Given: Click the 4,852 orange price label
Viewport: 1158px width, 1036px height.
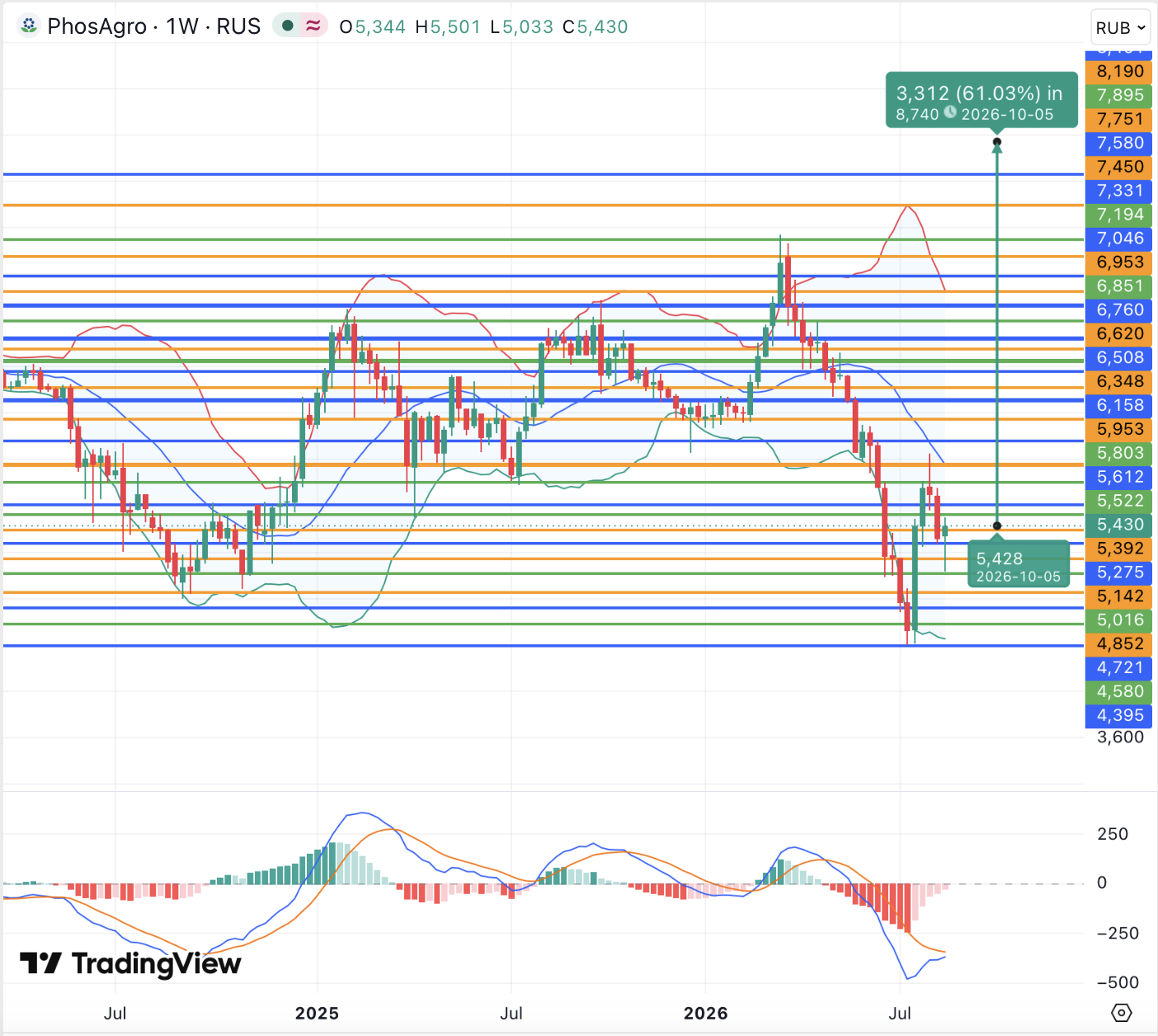Looking at the screenshot, I should pyautogui.click(x=1119, y=646).
